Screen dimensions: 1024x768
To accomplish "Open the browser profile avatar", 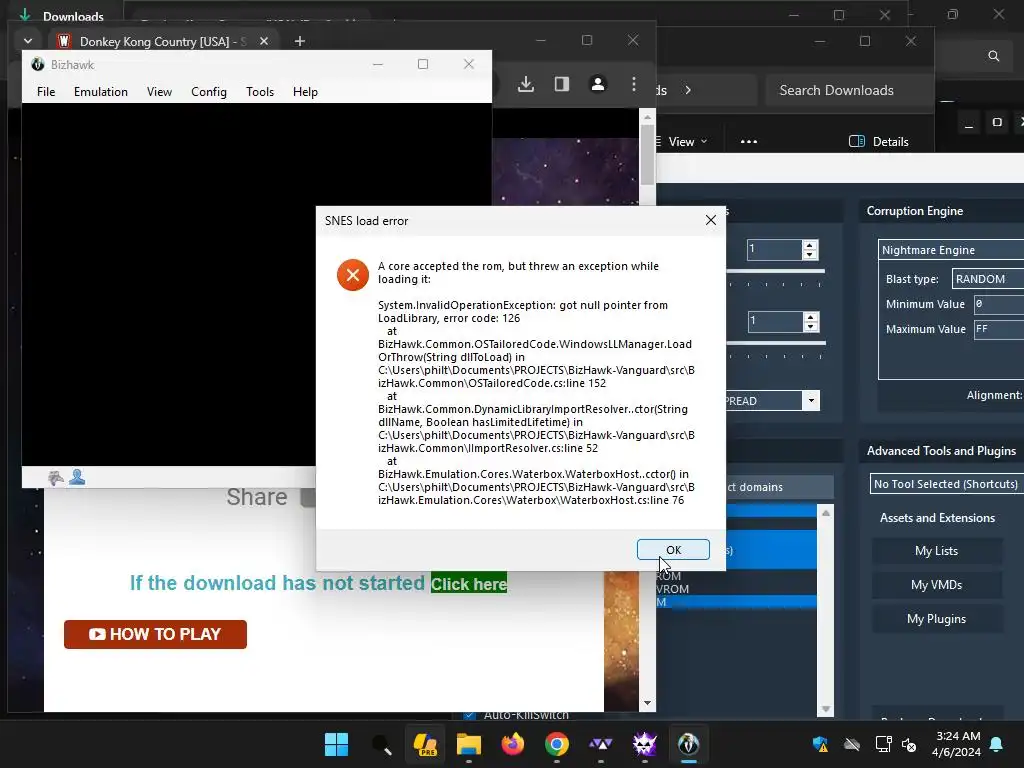I will (x=598, y=84).
